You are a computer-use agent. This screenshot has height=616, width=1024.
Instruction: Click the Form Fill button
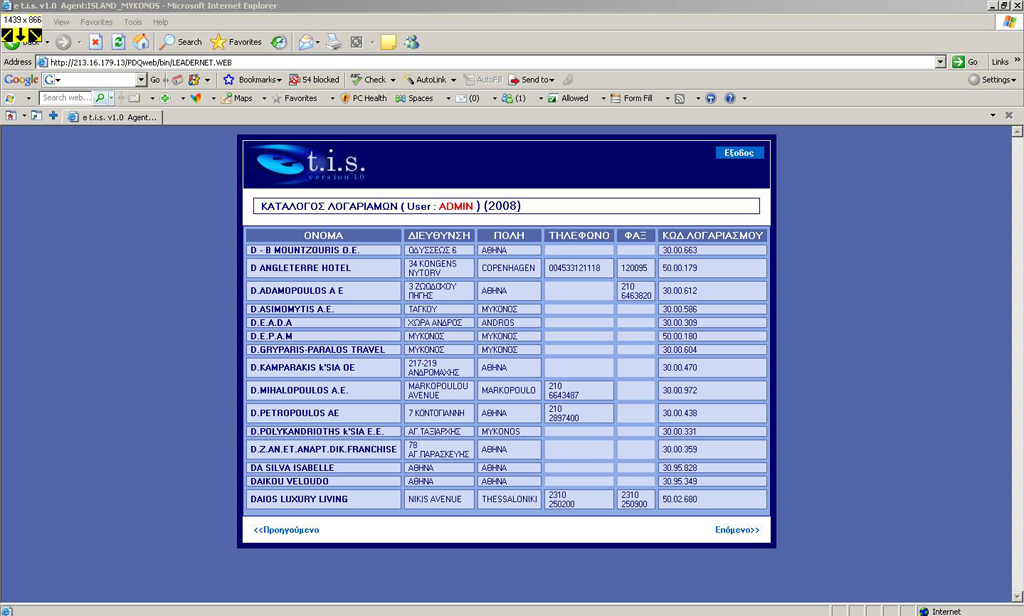coord(632,99)
